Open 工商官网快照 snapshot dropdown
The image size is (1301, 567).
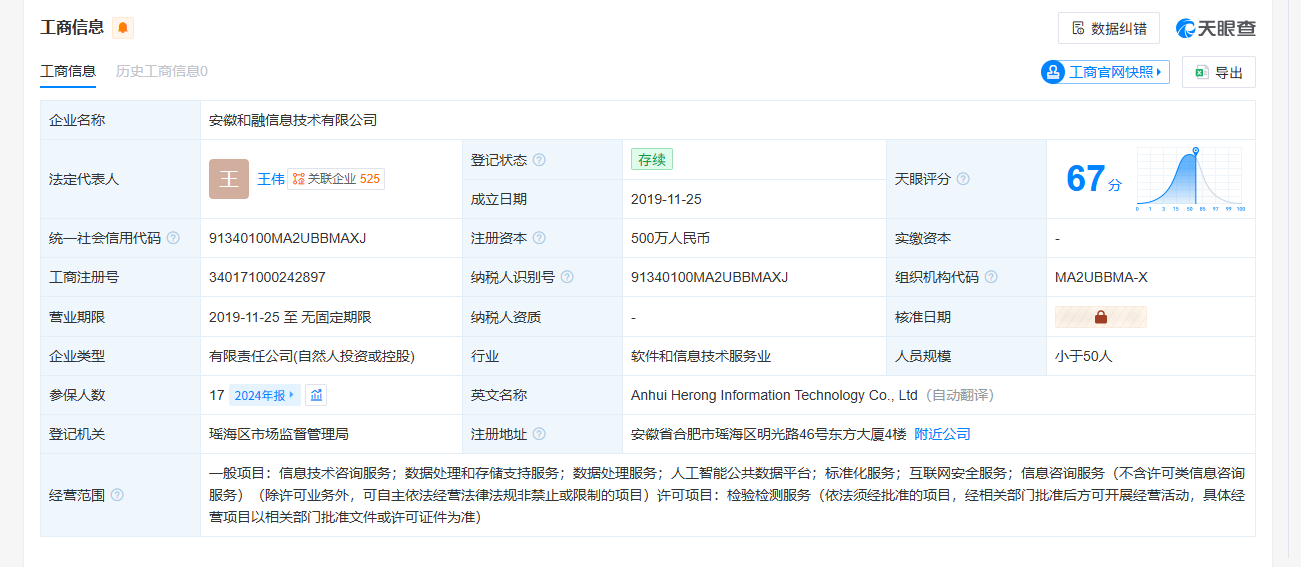(1105, 72)
